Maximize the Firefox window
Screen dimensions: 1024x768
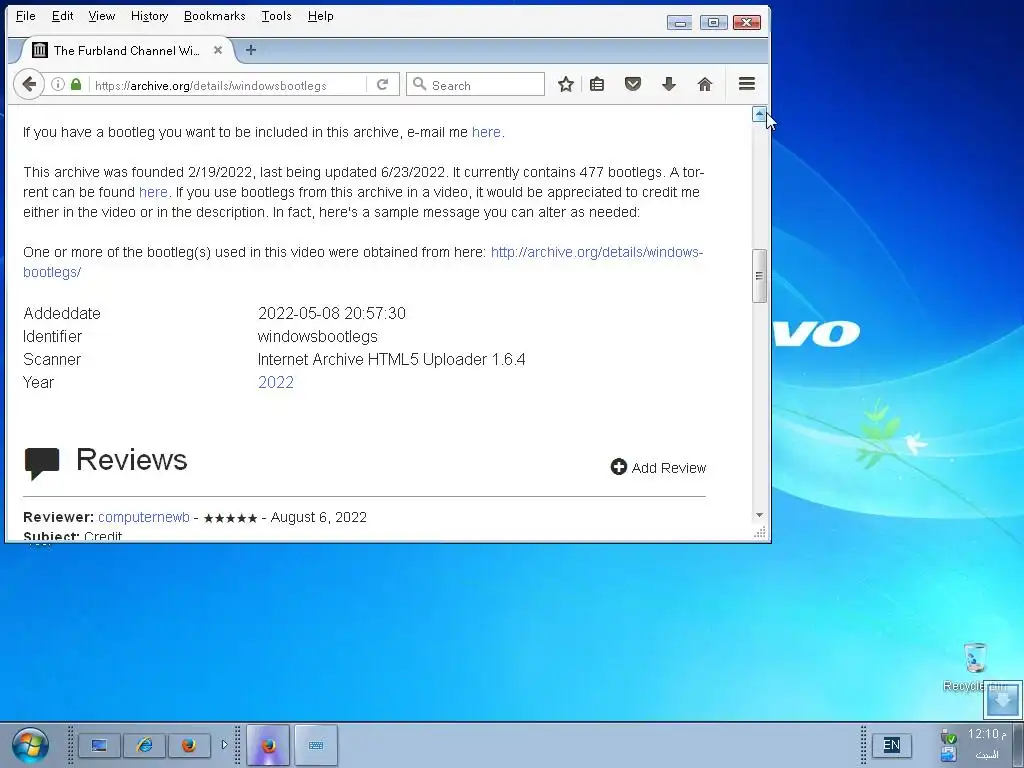point(713,23)
